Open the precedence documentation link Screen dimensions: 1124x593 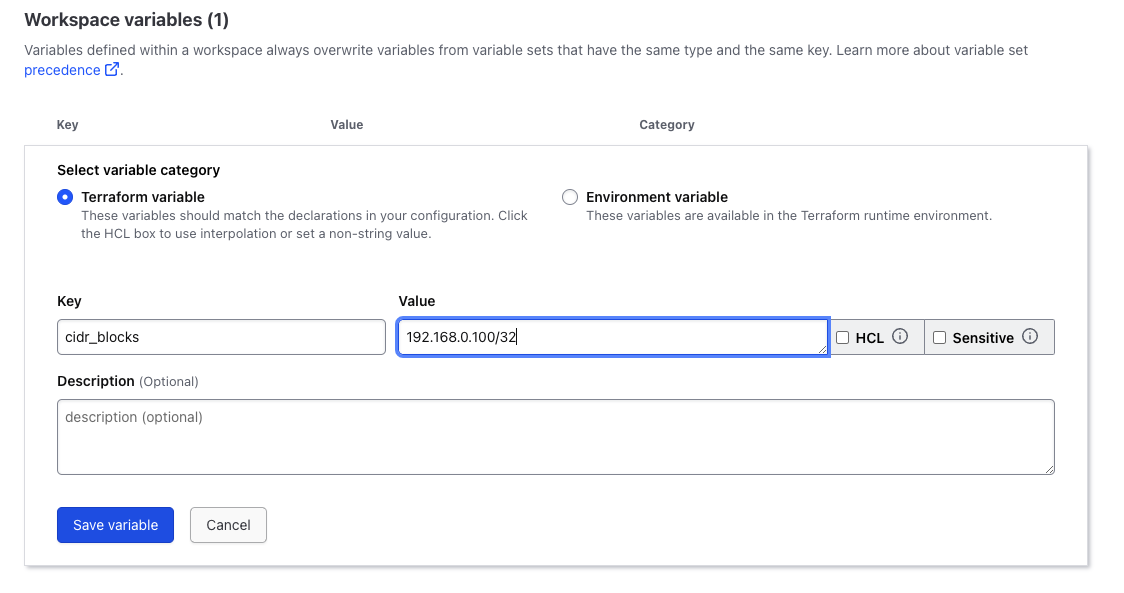tap(62, 70)
